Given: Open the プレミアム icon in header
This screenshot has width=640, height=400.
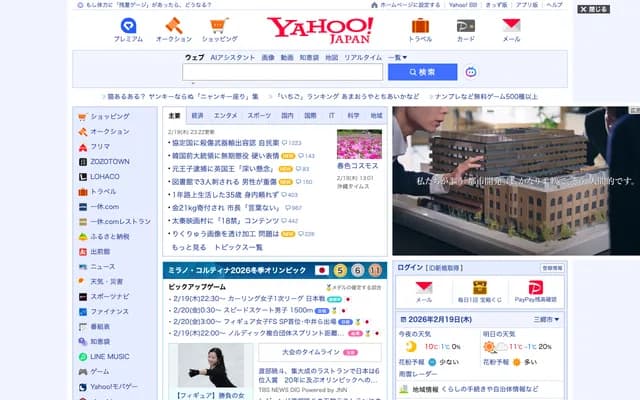Looking at the screenshot, I should tap(128, 26).
